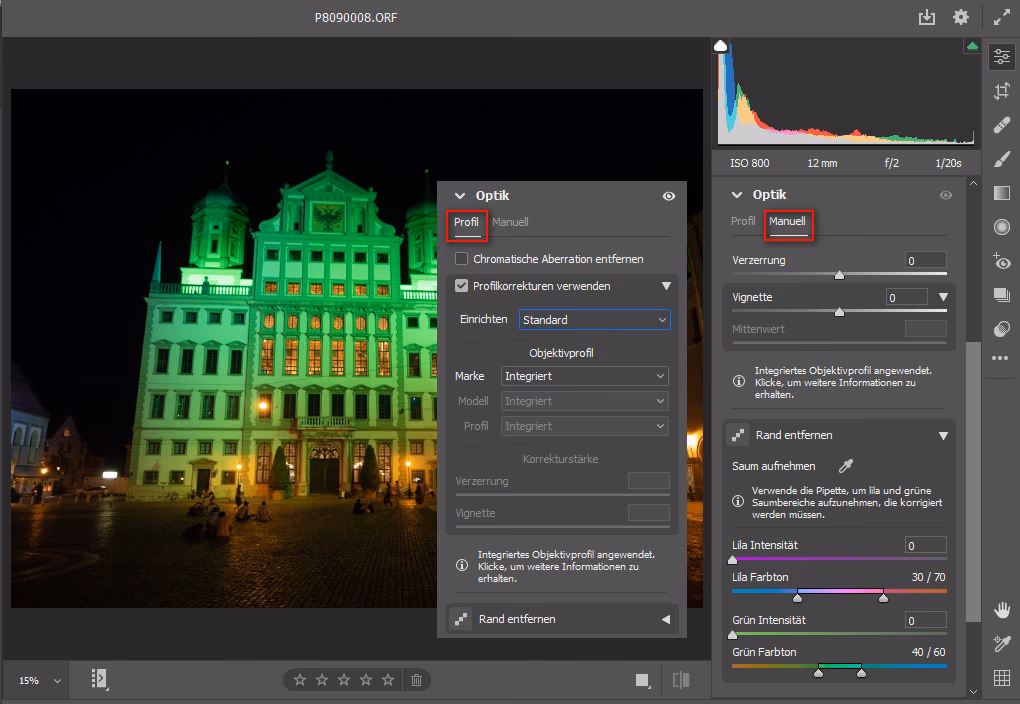Open the Einrichten Standard dropdown
The image size is (1020, 704).
coord(594,320)
